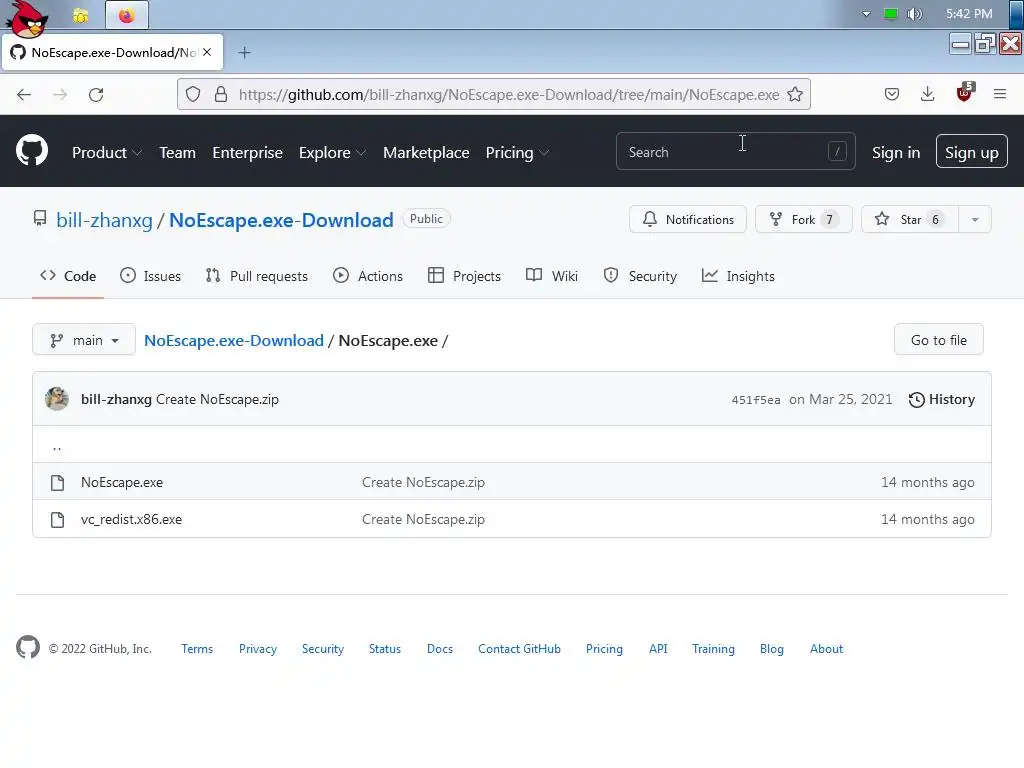Click the file icon next to NoEscape.exe
Image resolution: width=1024 pixels, height=768 pixels.
coord(57,483)
